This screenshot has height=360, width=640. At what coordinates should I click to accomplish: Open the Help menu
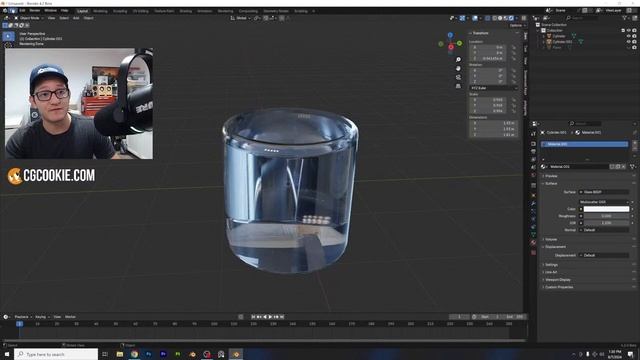[x=64, y=11]
